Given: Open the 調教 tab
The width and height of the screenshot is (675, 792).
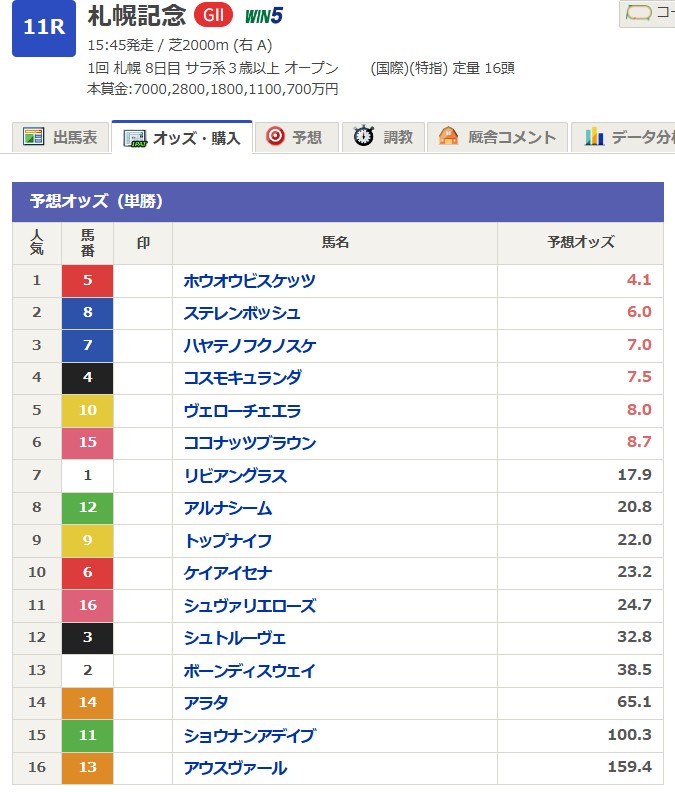Looking at the screenshot, I should click(385, 137).
